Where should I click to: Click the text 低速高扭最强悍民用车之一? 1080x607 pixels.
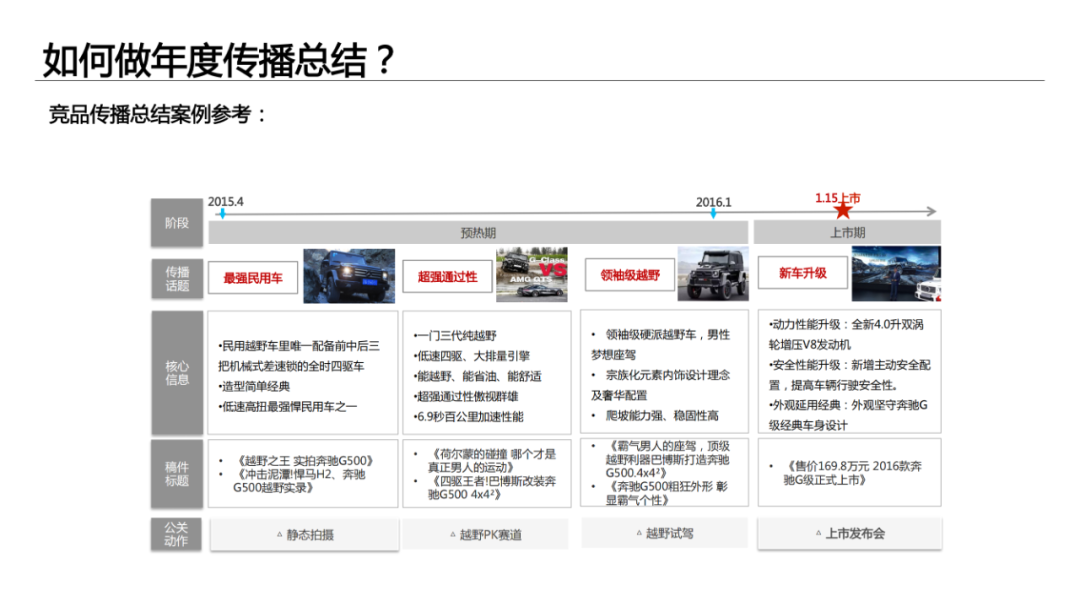288,407
